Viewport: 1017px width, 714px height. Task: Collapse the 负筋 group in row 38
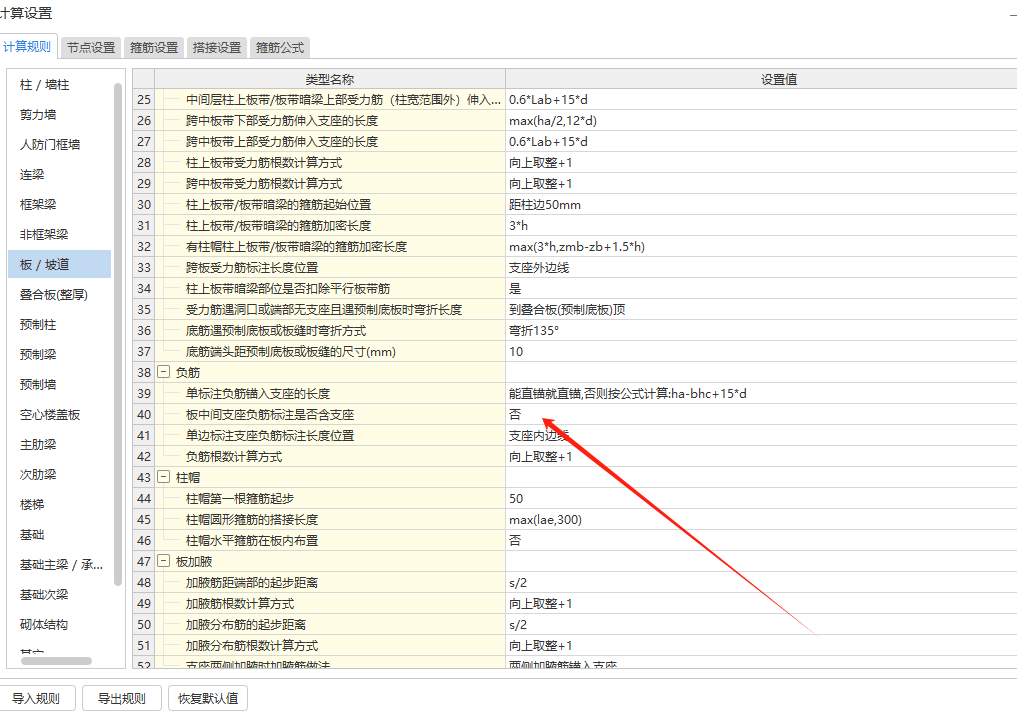point(163,372)
